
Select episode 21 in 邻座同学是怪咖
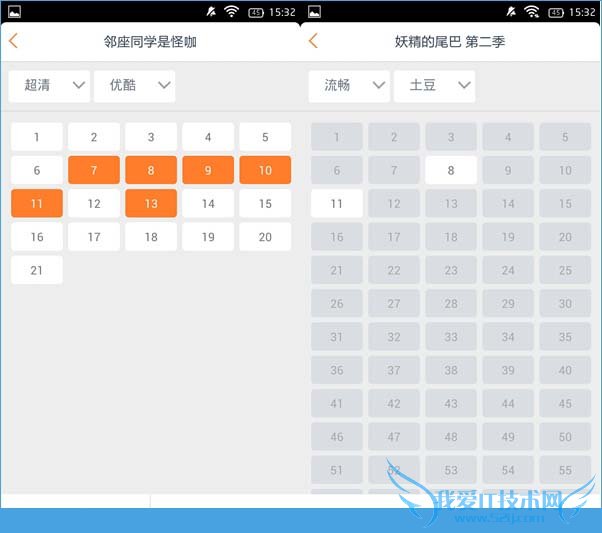click(x=37, y=270)
